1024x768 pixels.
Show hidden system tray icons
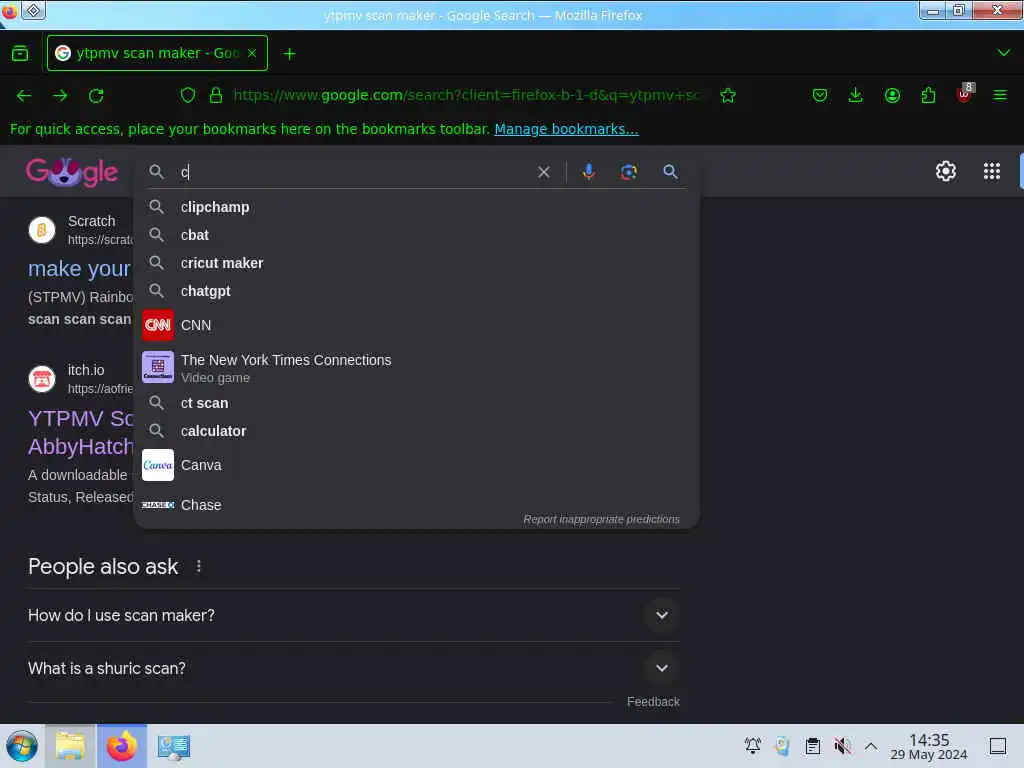tap(871, 746)
